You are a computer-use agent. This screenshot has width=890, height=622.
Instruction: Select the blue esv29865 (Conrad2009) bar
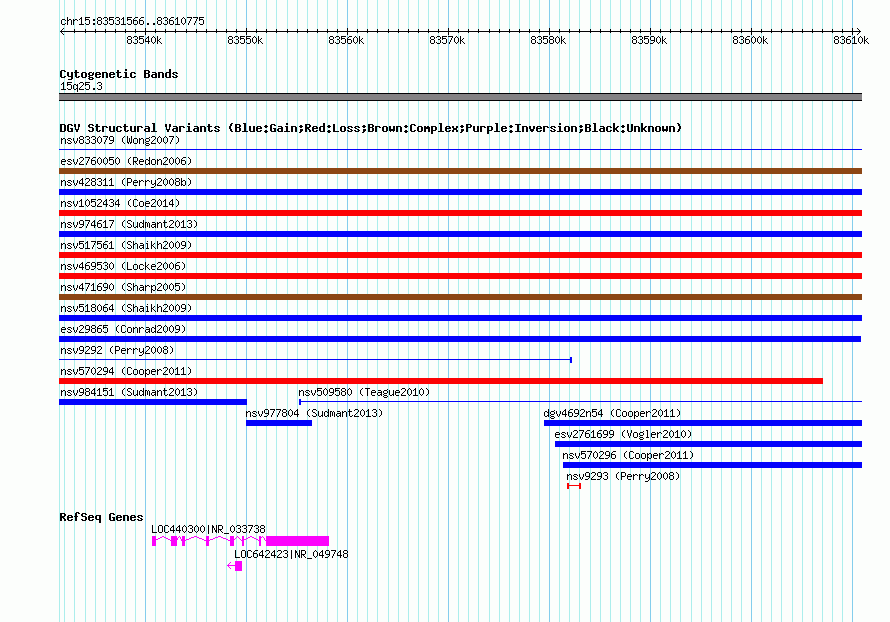click(x=460, y=339)
